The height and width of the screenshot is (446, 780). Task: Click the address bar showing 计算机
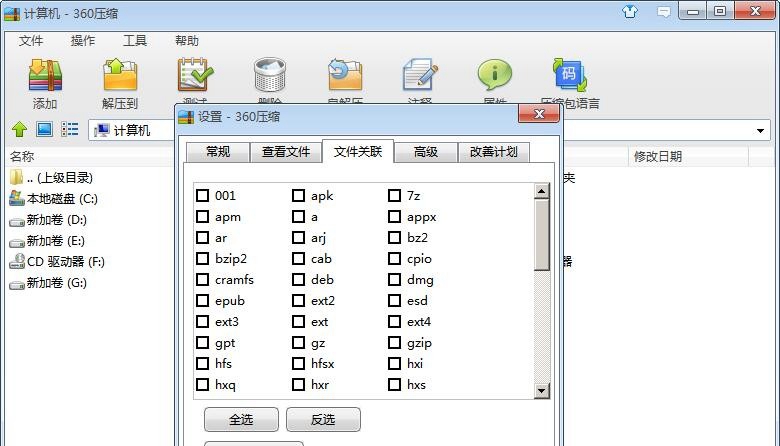coord(132,130)
